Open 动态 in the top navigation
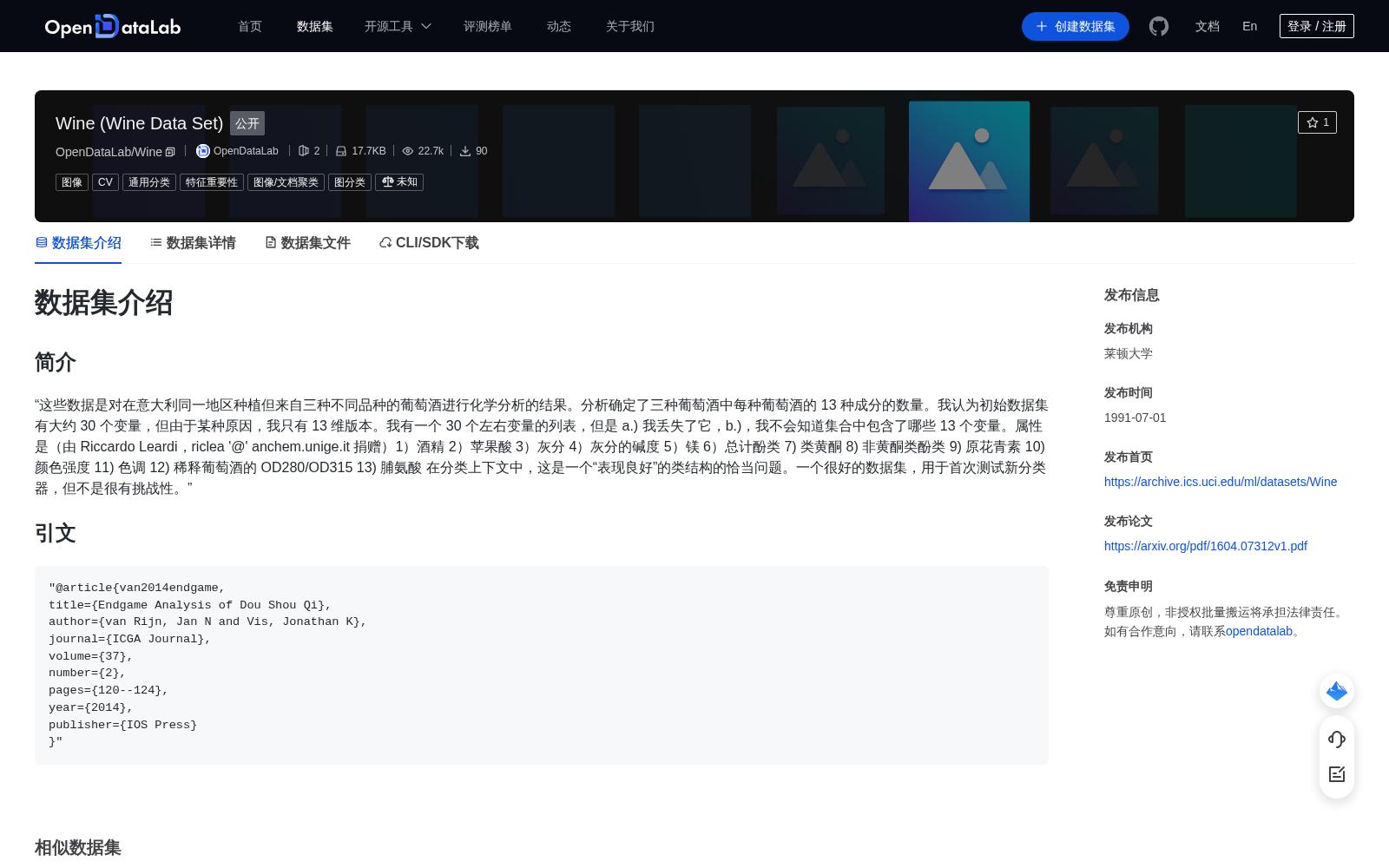Viewport: 1389px width, 868px height. click(x=559, y=26)
